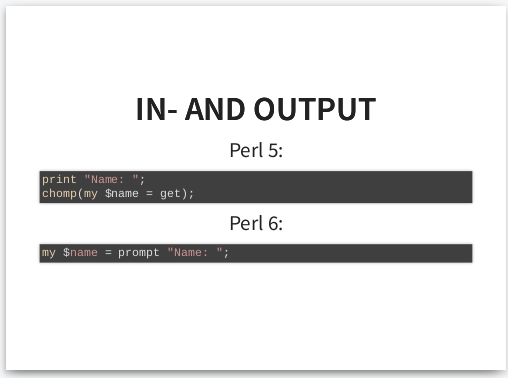
Task: Select the "Name: " string after prompt
Action: [195, 252]
